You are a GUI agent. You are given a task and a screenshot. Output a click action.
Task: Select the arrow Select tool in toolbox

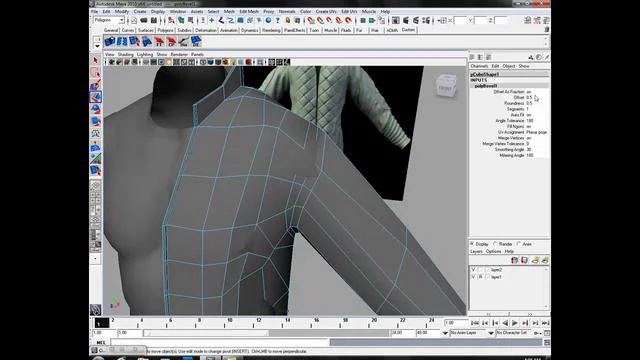click(x=96, y=61)
